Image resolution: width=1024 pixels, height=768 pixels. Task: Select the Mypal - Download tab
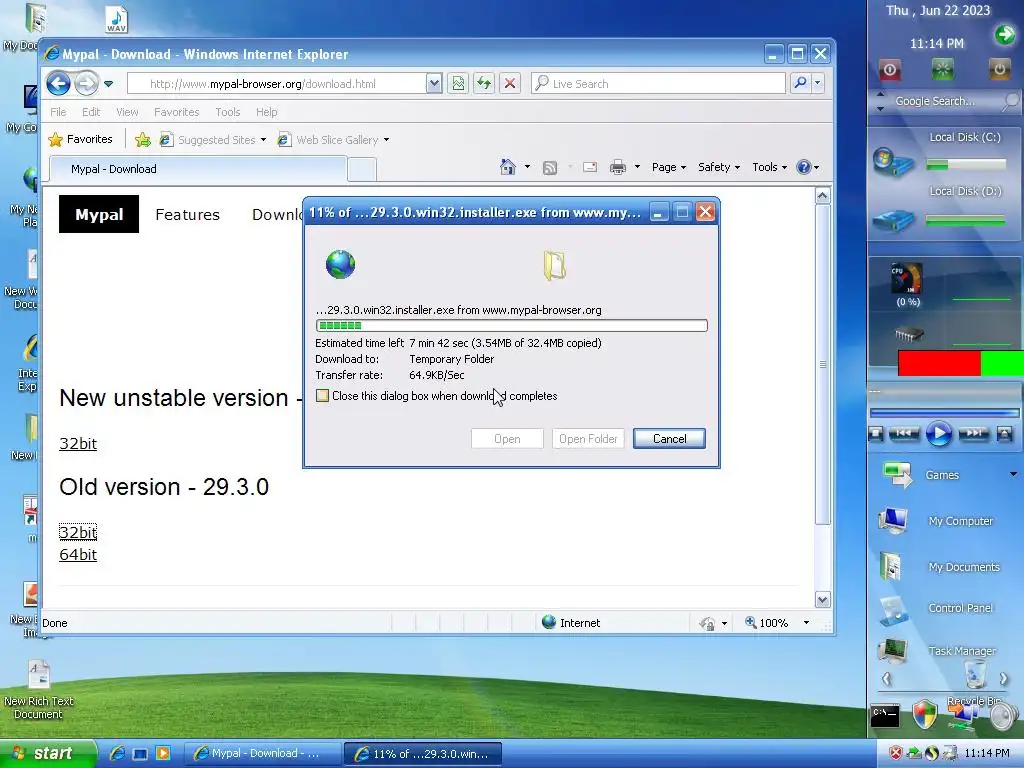[198, 168]
